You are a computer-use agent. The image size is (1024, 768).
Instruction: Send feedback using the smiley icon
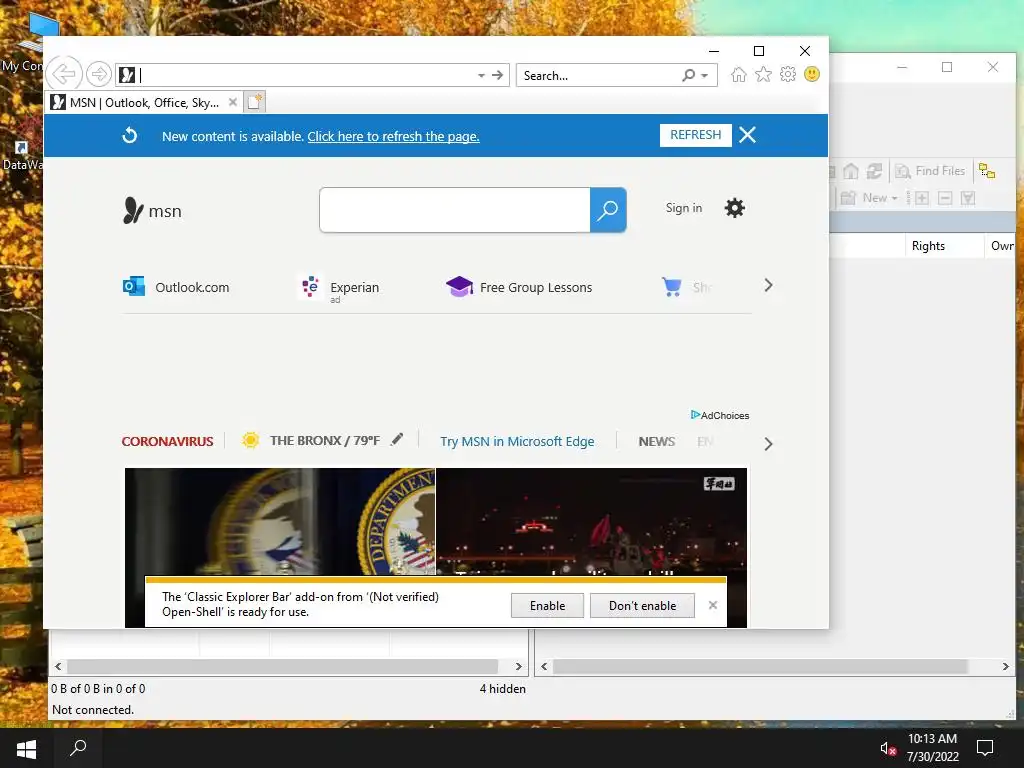click(812, 74)
